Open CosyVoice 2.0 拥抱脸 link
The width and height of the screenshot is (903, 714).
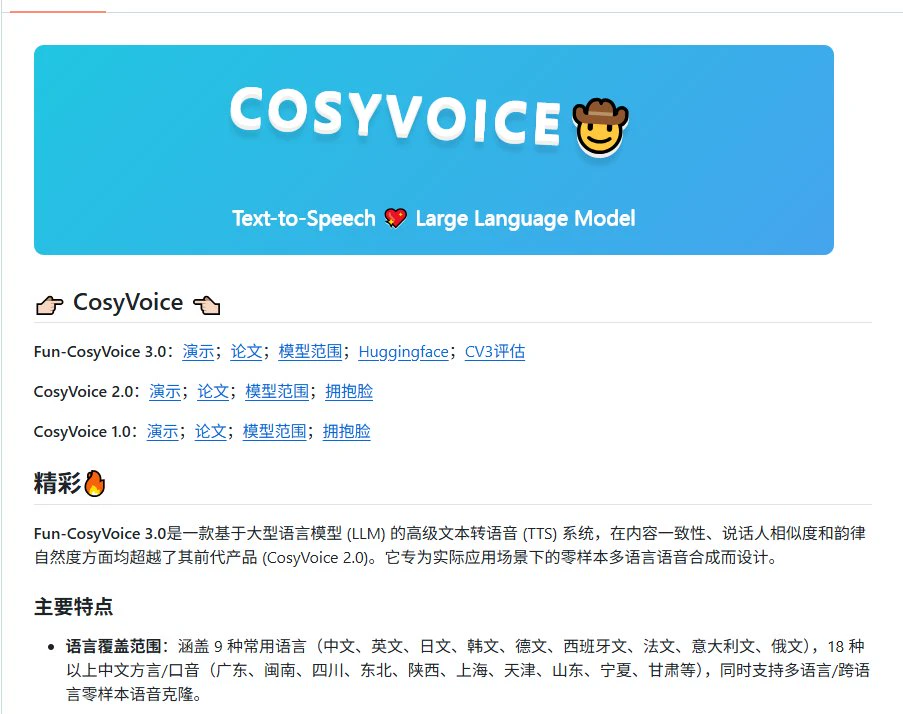(349, 392)
